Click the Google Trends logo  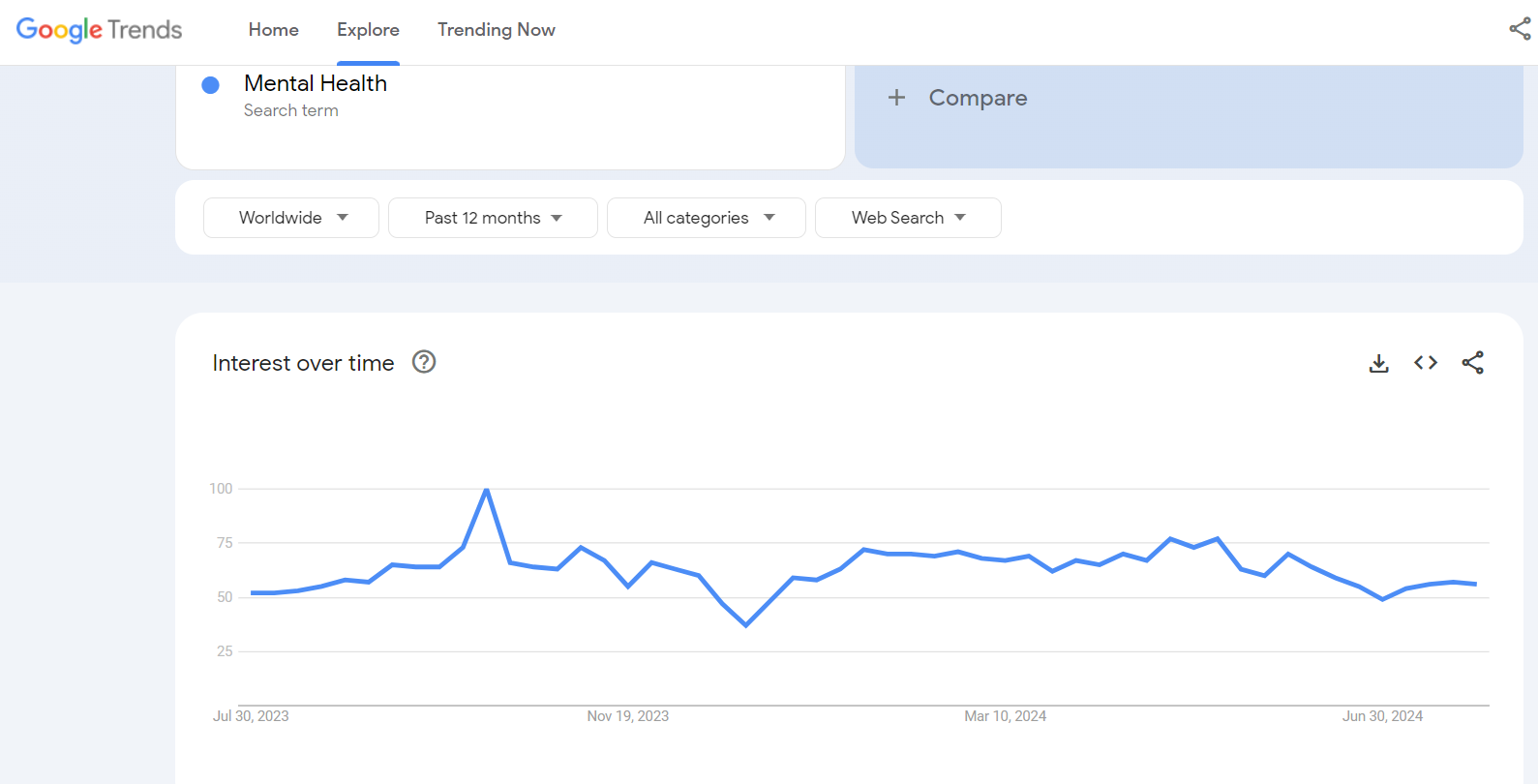[x=99, y=30]
